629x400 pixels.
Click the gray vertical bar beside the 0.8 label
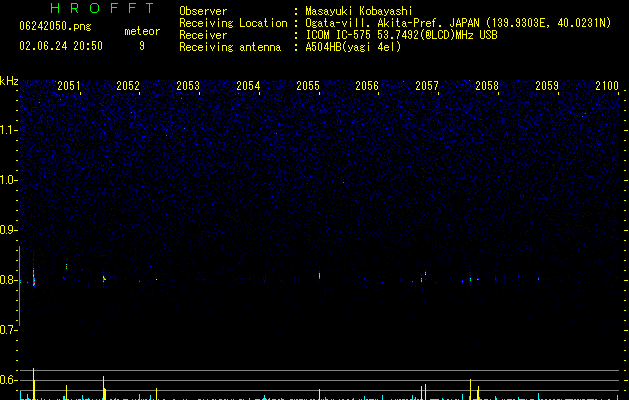pos(19,286)
